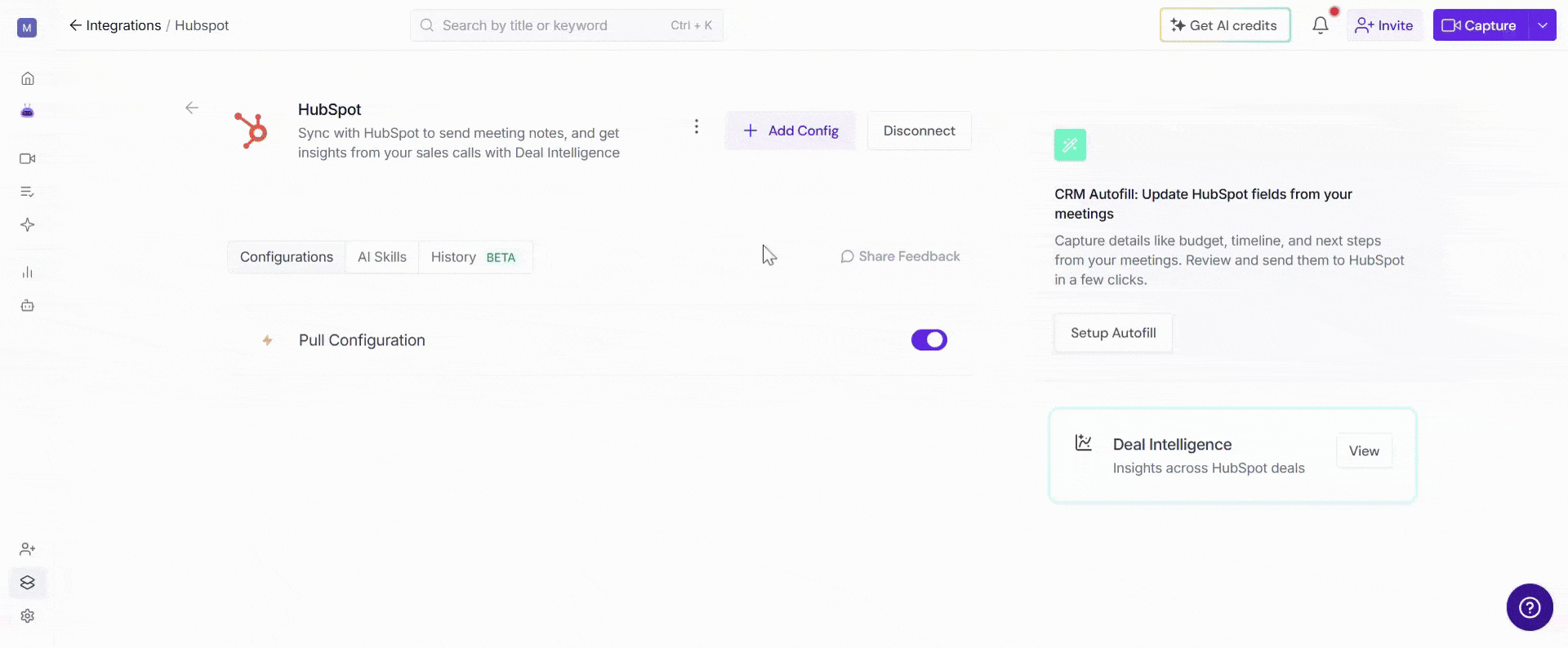
Task: Click the Disconnect button
Action: [920, 131]
